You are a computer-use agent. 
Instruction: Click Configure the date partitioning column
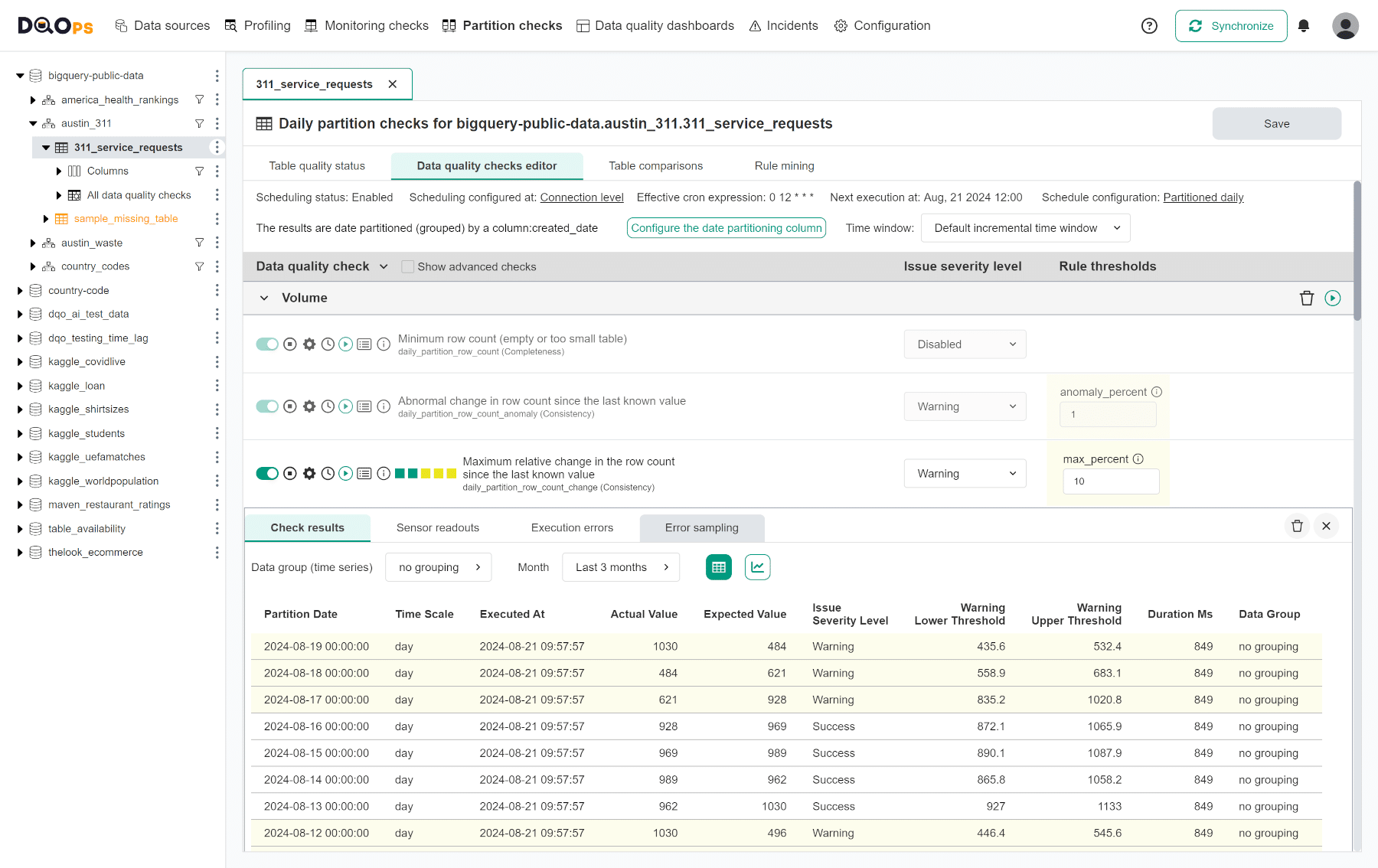727,228
